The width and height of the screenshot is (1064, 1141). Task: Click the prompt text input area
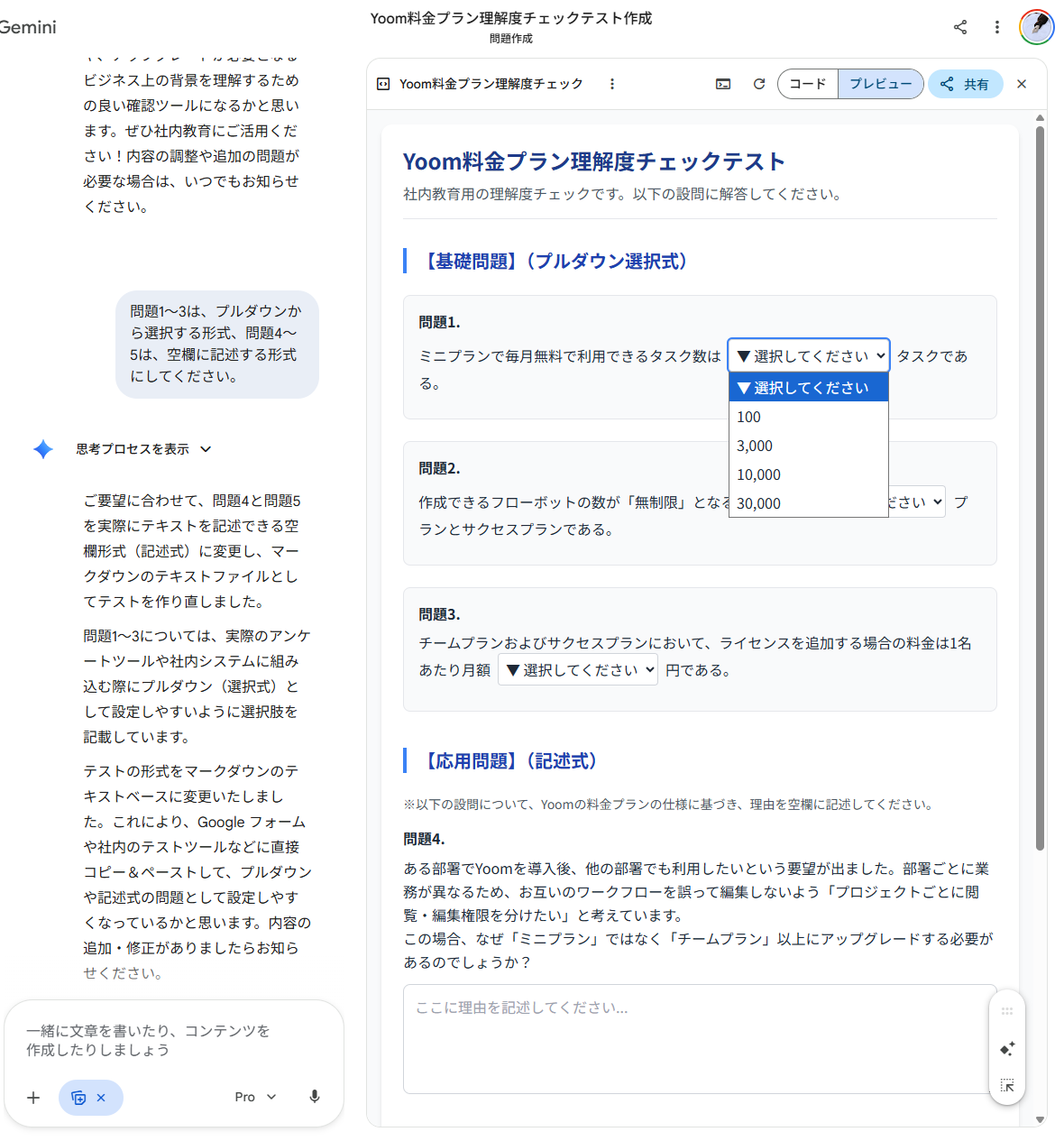click(x=174, y=1040)
